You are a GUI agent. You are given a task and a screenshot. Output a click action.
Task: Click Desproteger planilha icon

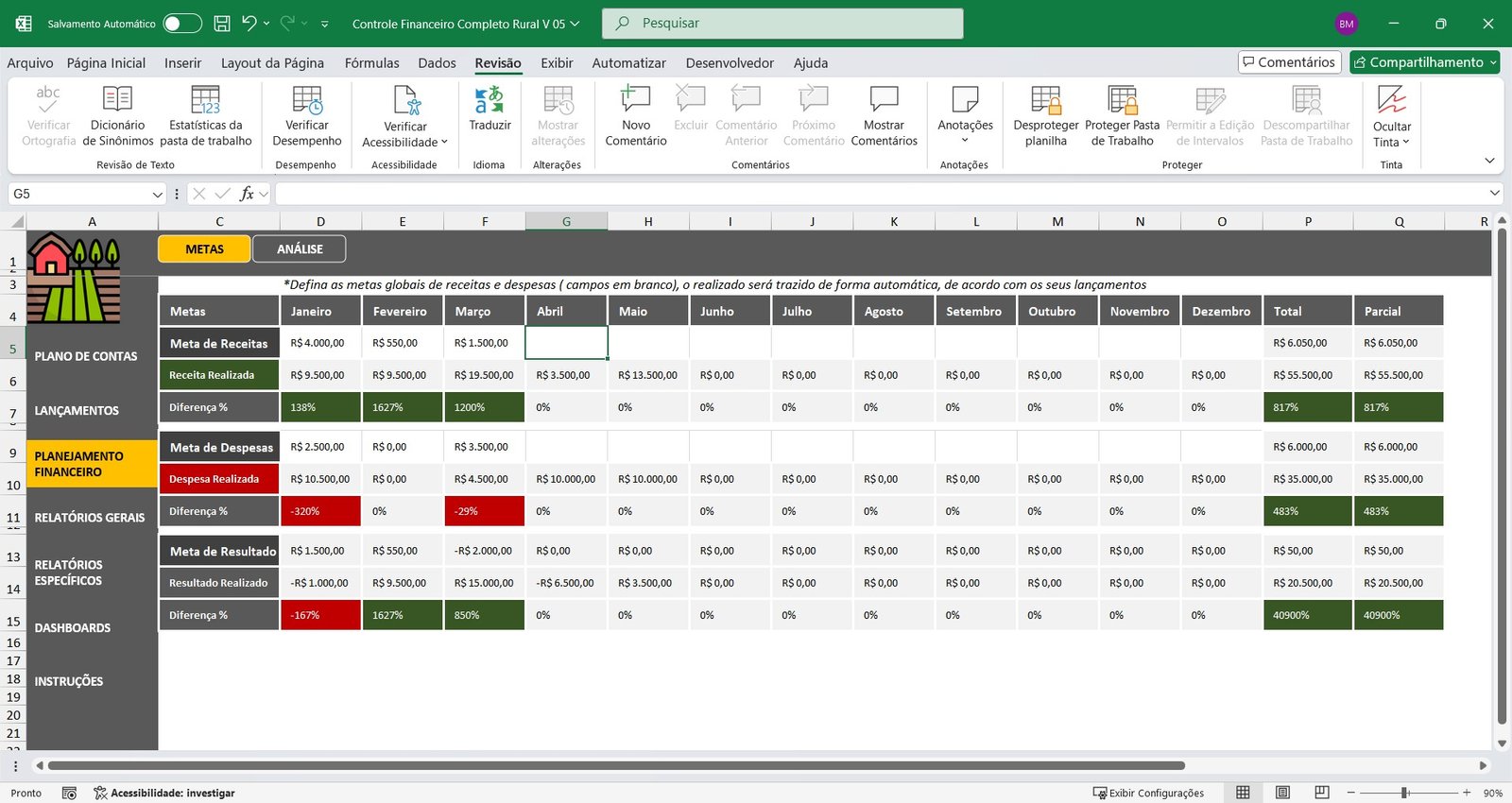(1045, 115)
